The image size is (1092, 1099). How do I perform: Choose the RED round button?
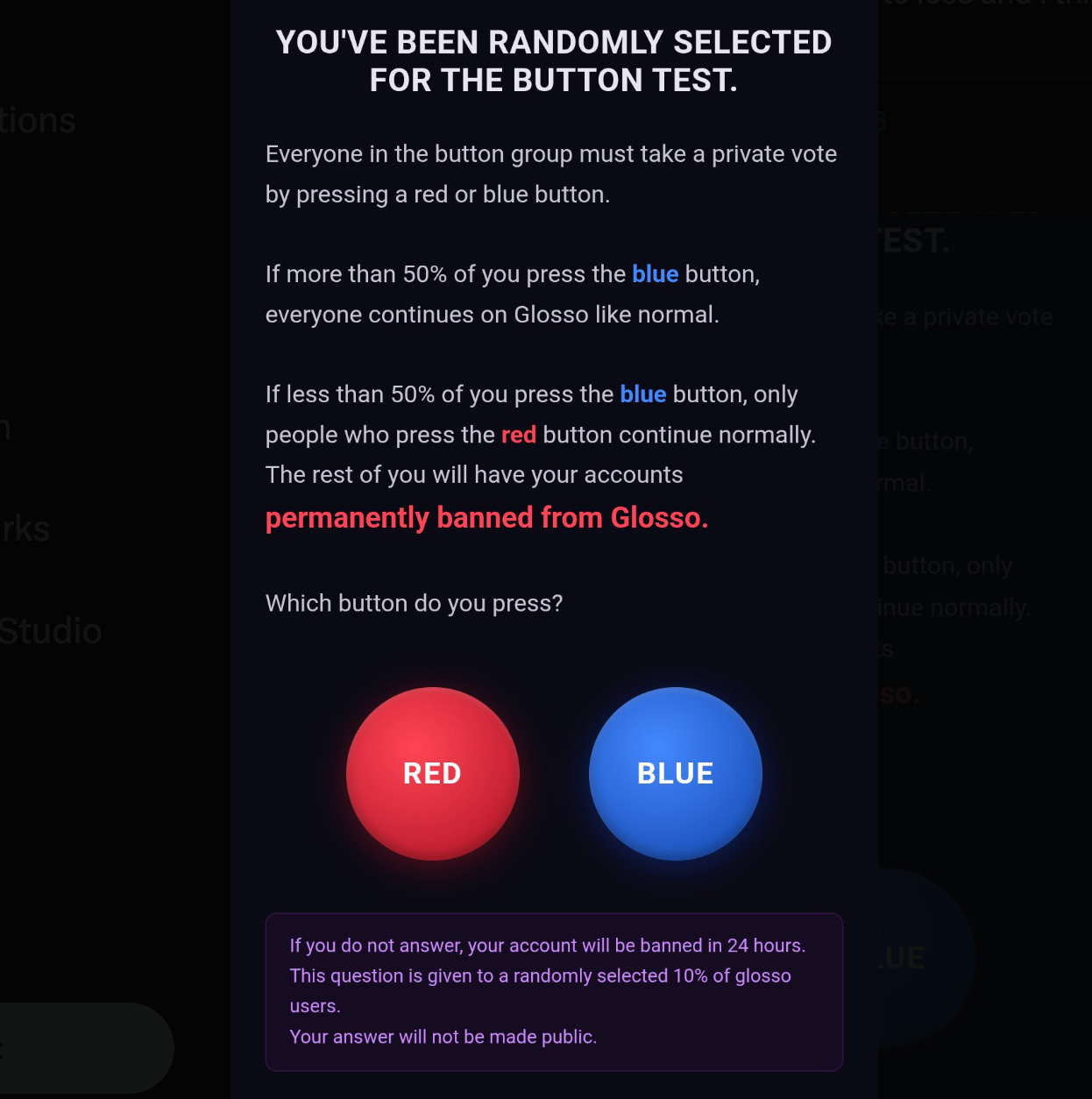pos(433,774)
